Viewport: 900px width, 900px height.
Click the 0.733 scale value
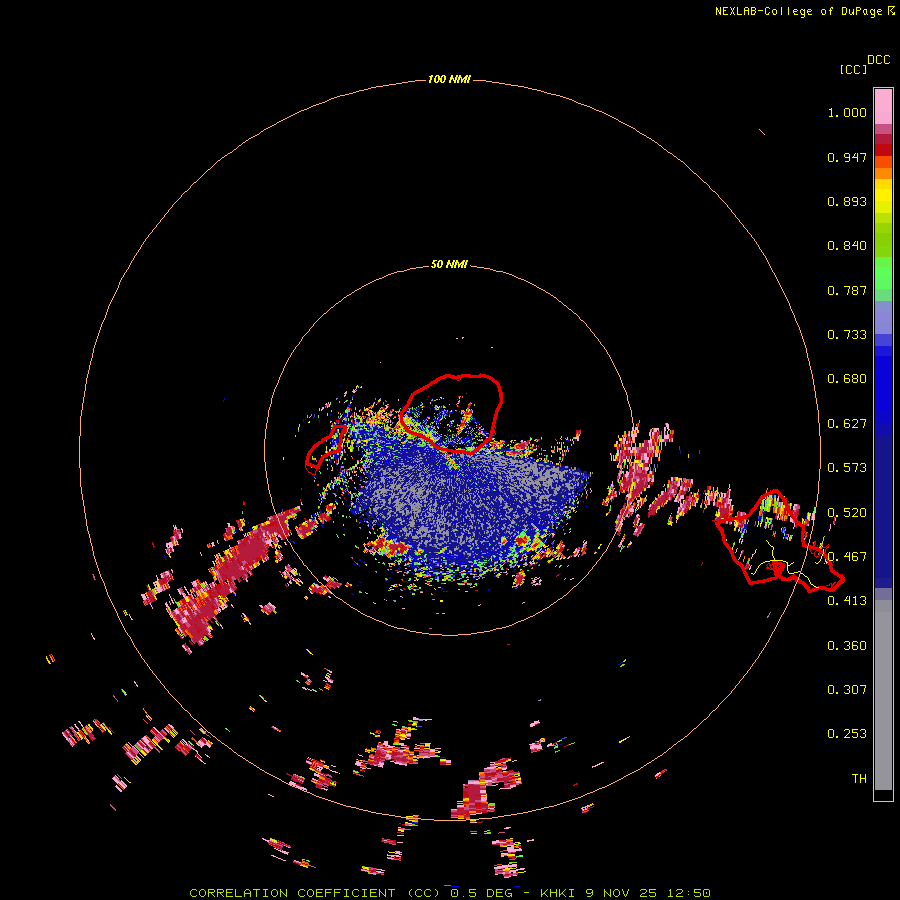[x=847, y=335]
